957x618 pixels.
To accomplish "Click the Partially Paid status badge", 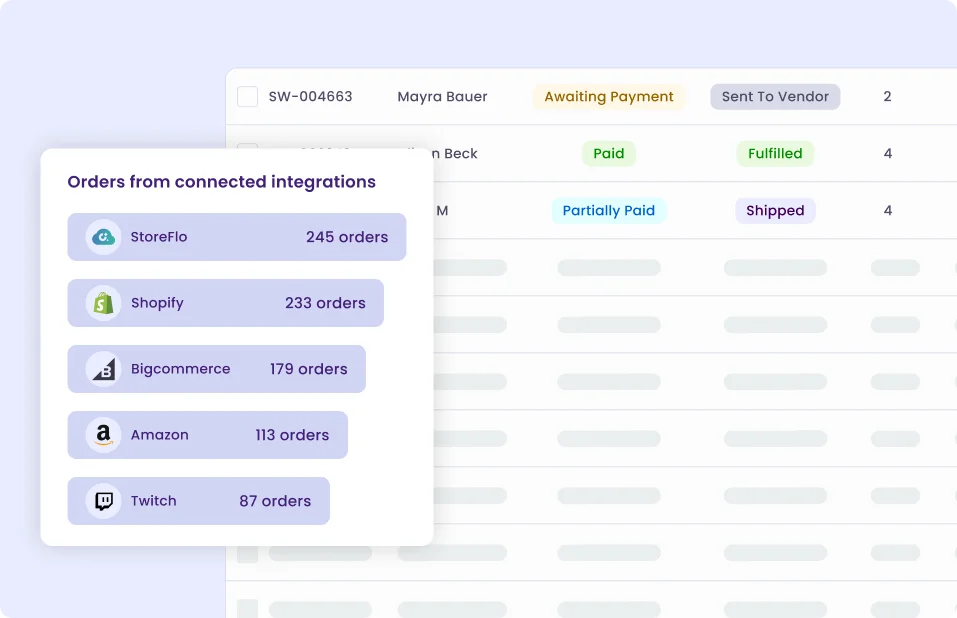I will coord(609,210).
